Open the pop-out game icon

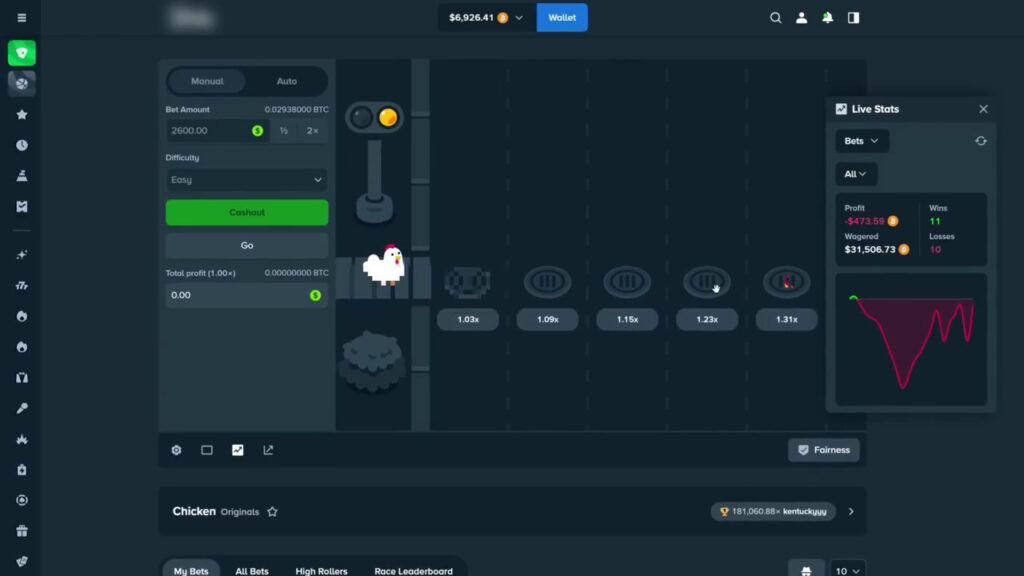click(268, 450)
